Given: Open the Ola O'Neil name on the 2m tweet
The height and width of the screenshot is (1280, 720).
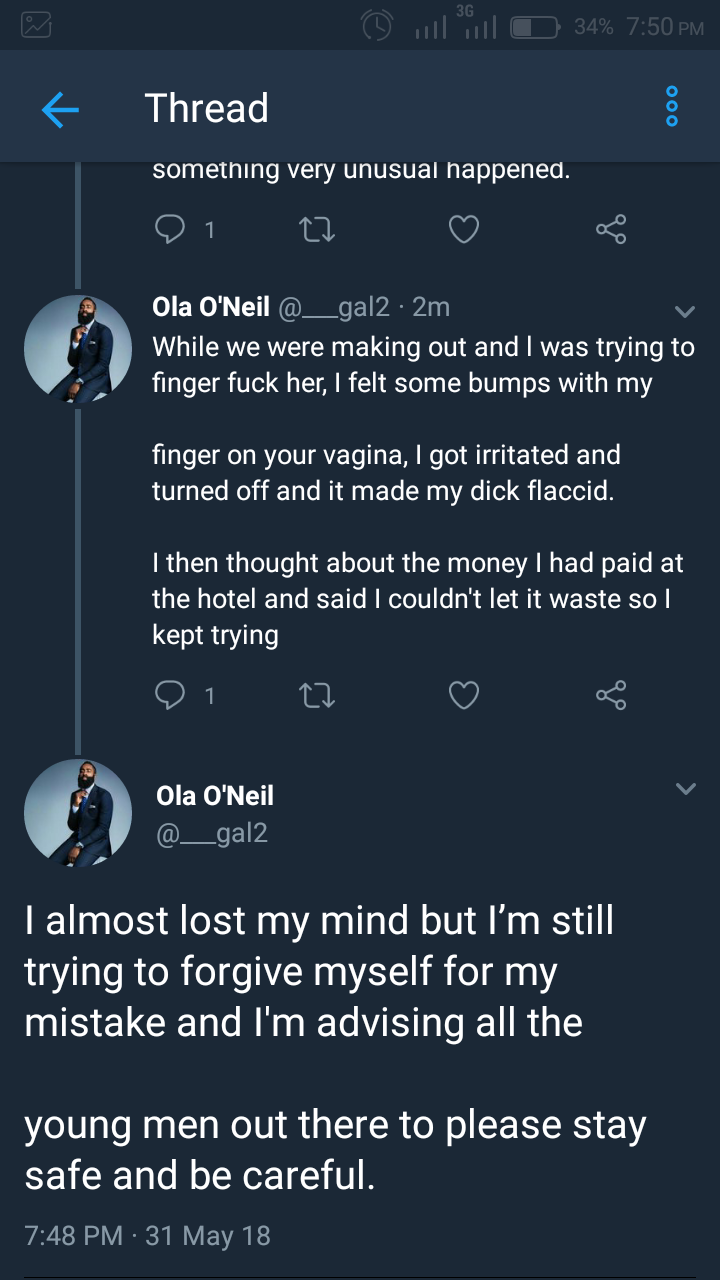Looking at the screenshot, I should coord(210,307).
